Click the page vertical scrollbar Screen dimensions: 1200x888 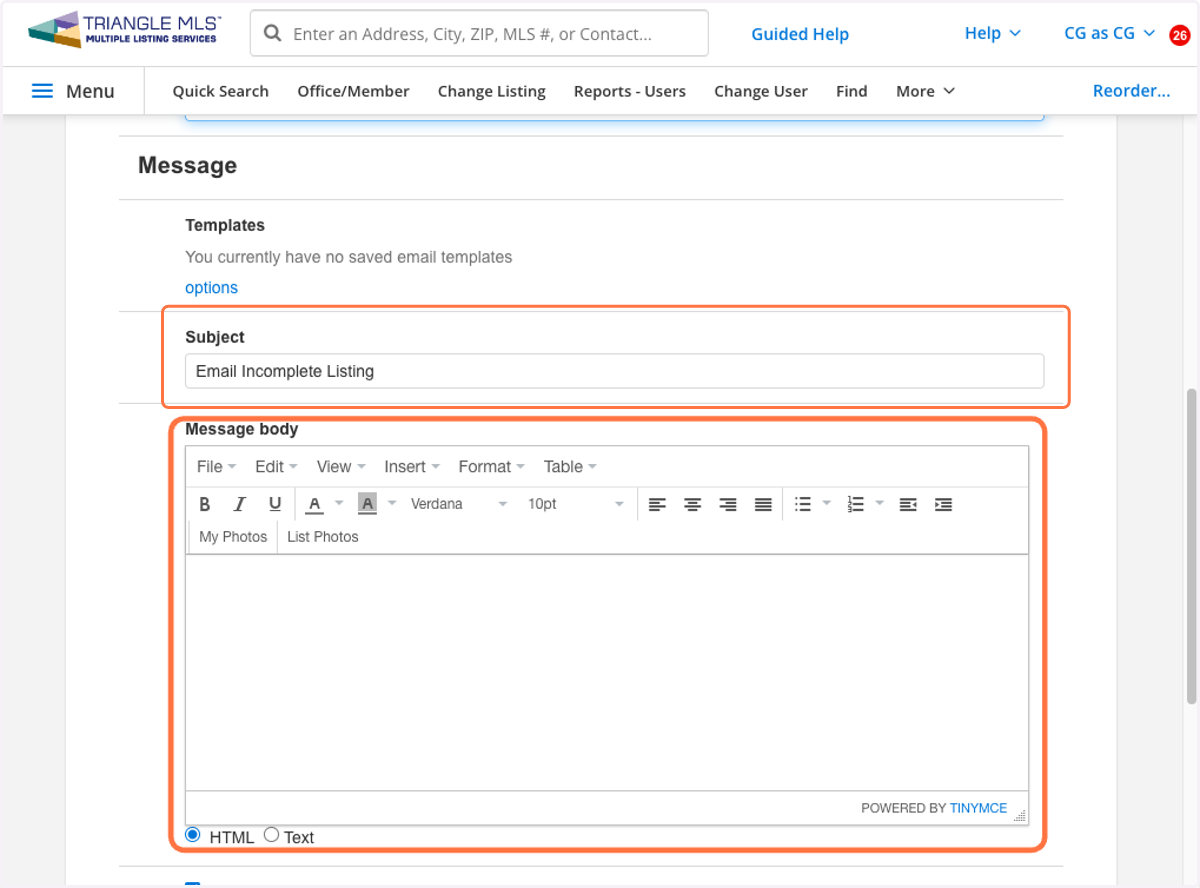point(1191,546)
